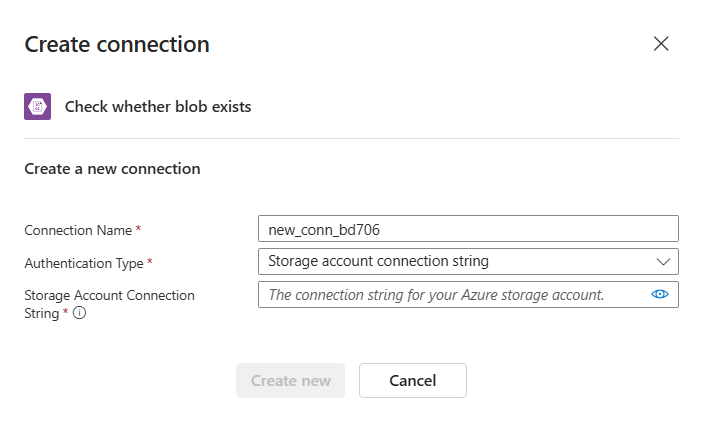Toggle connection string visibility with eye icon
703x437 pixels.
pyautogui.click(x=660, y=294)
